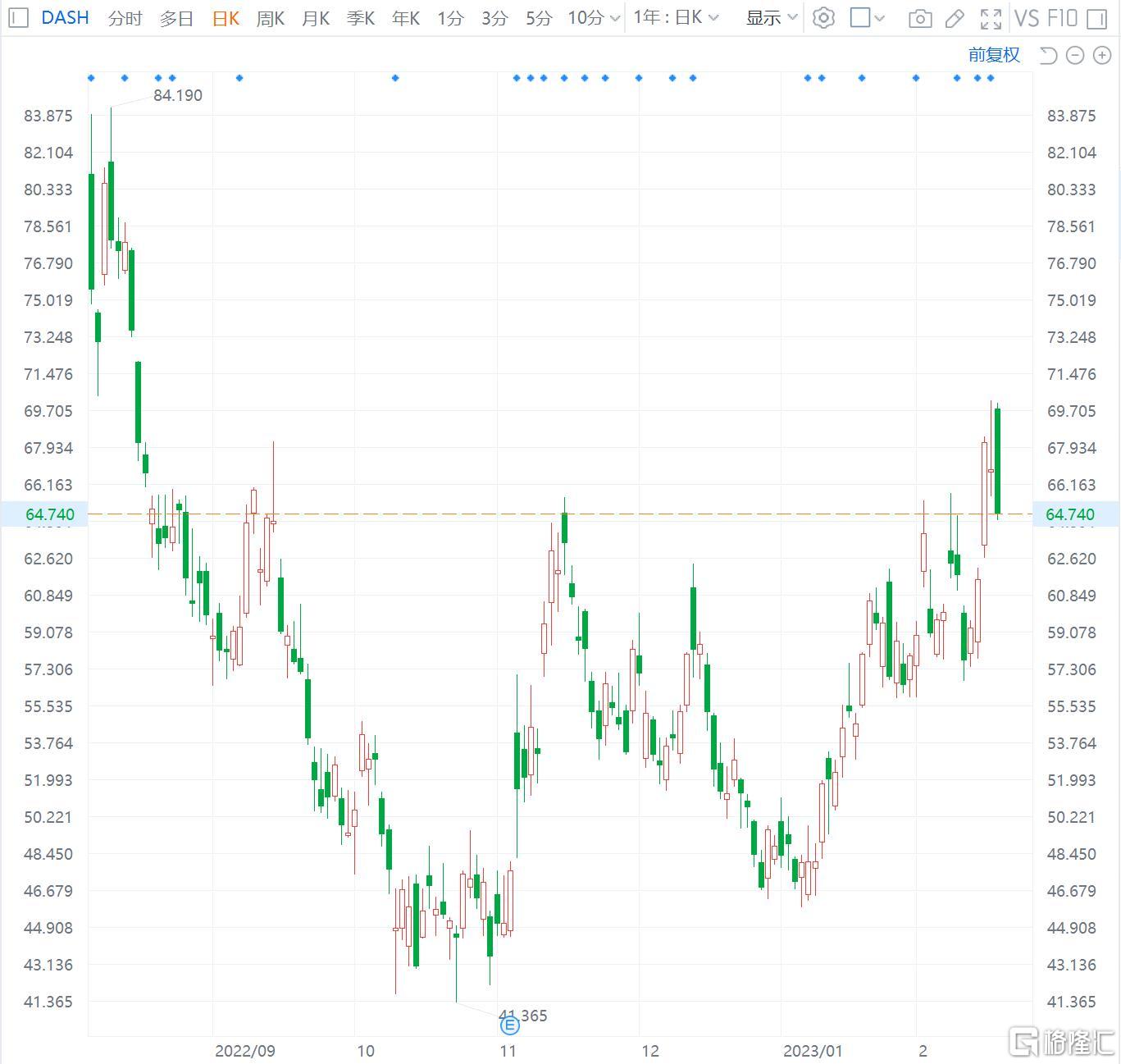1121x1064 pixels.
Task: Toggle the right side panel icon
Action: [x=1096, y=18]
